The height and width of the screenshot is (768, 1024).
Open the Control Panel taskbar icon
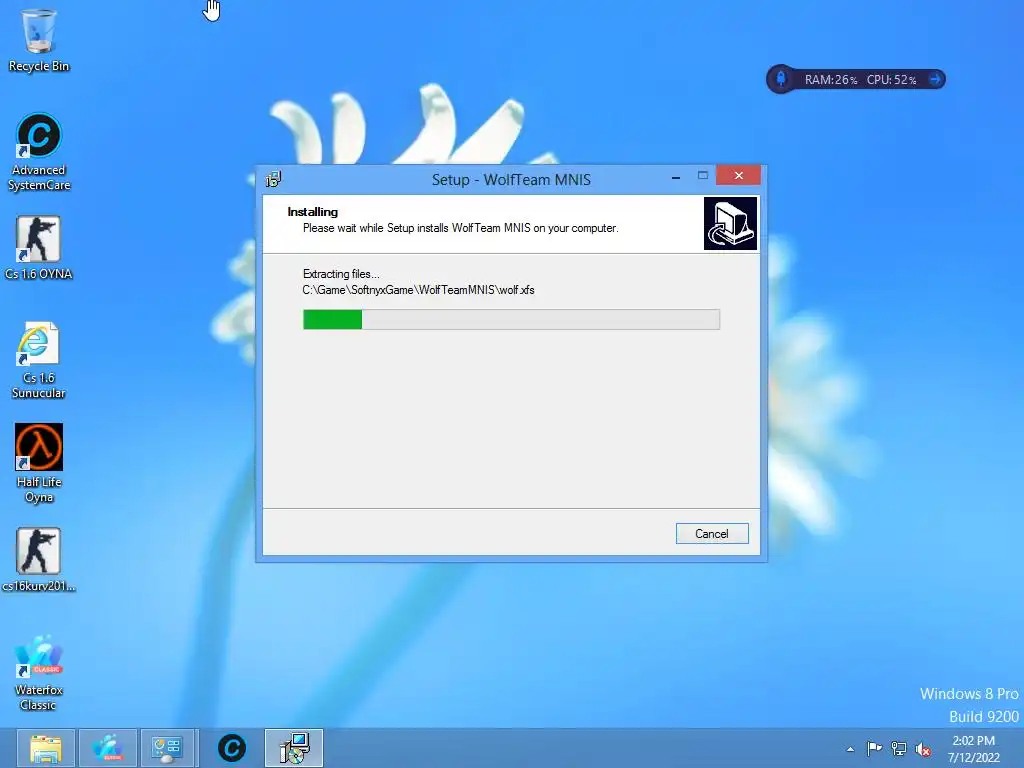pos(167,748)
